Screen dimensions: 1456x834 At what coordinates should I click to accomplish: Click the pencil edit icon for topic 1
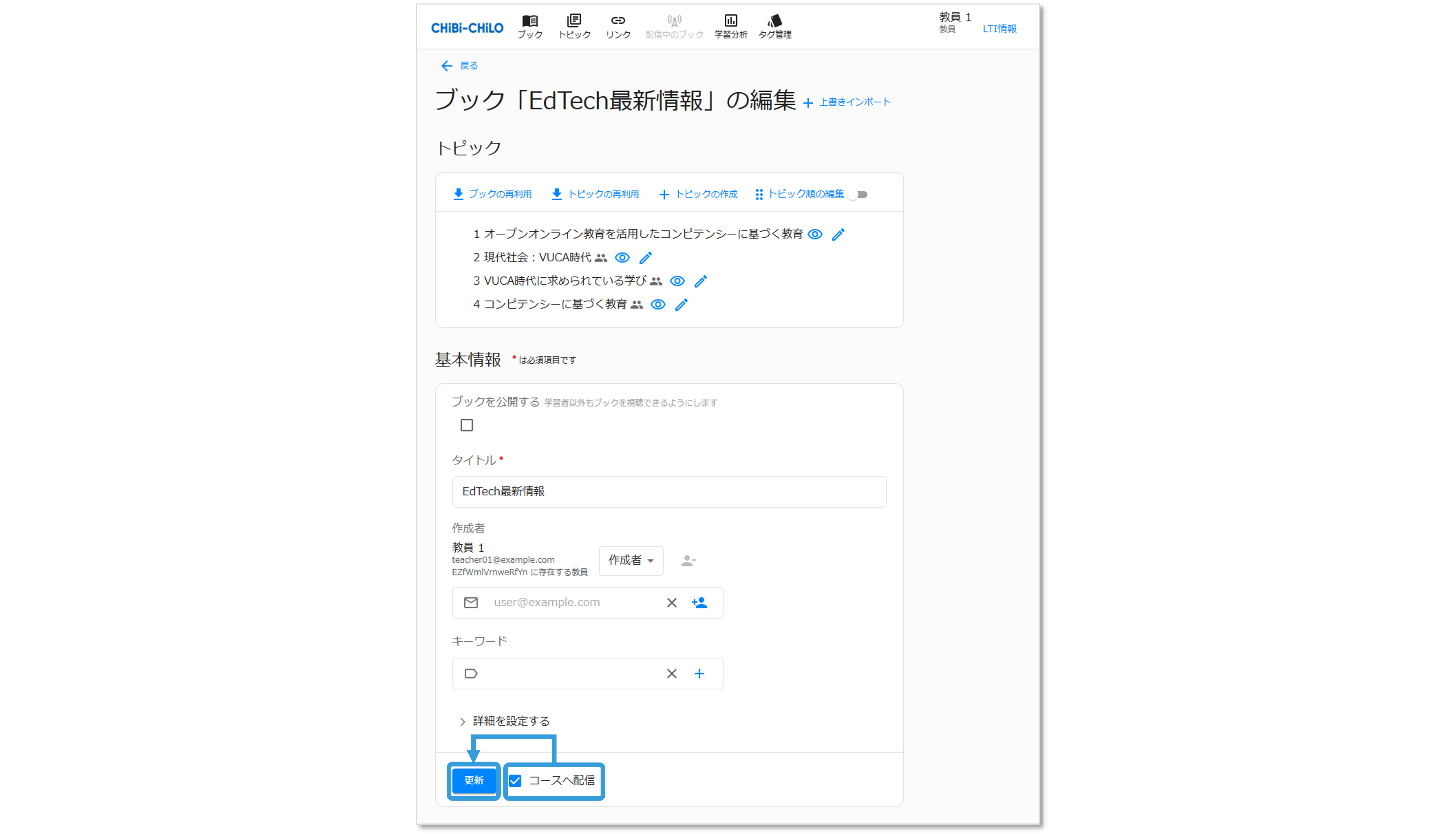click(838, 234)
